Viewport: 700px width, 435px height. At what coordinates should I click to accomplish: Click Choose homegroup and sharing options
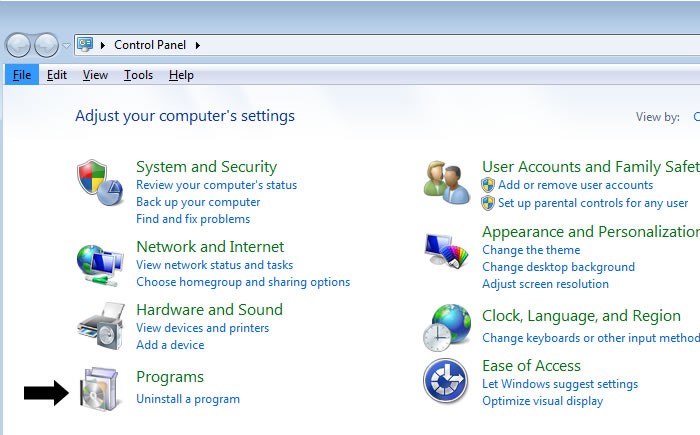coord(243,282)
